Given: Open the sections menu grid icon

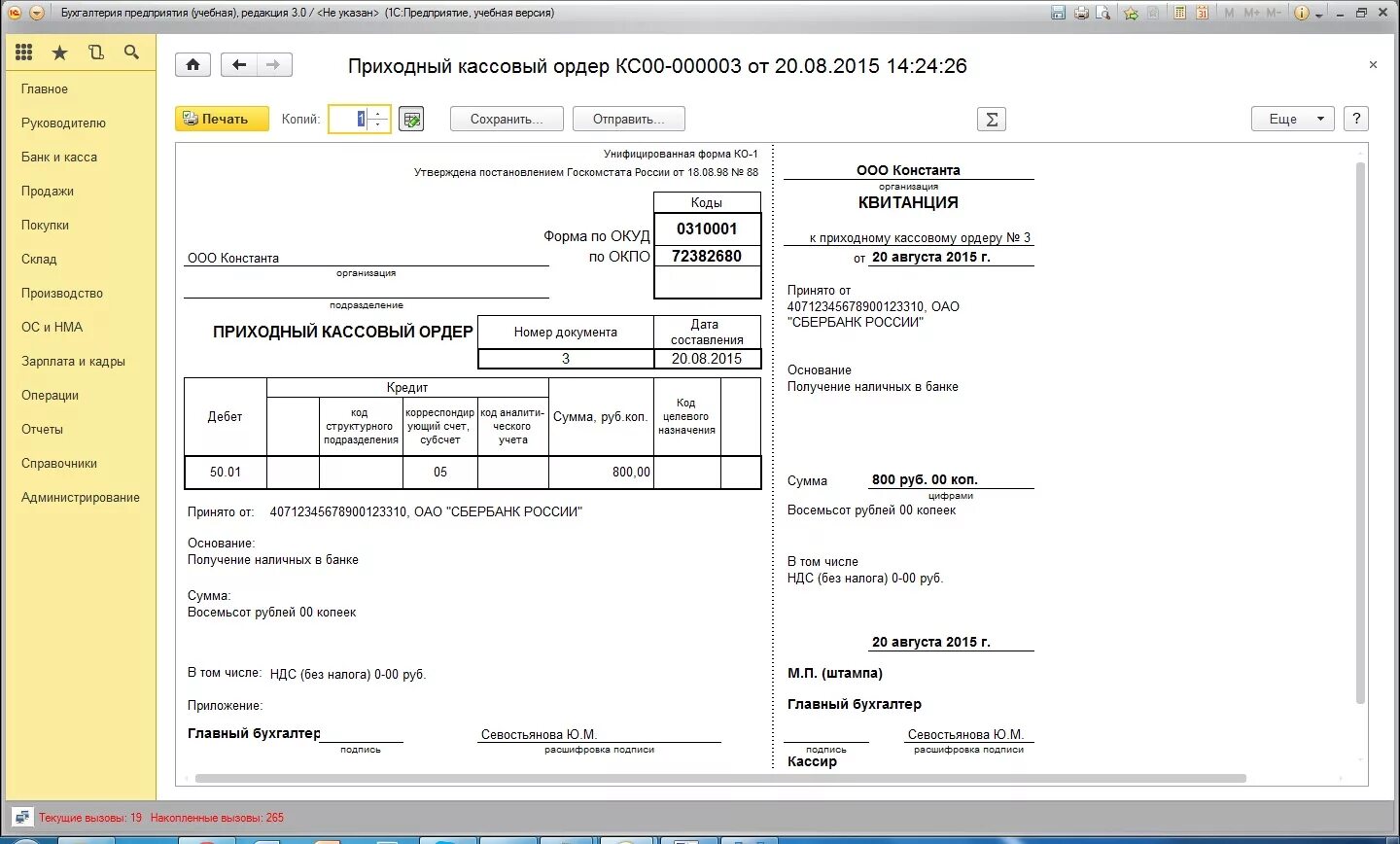Looking at the screenshot, I should tap(24, 53).
